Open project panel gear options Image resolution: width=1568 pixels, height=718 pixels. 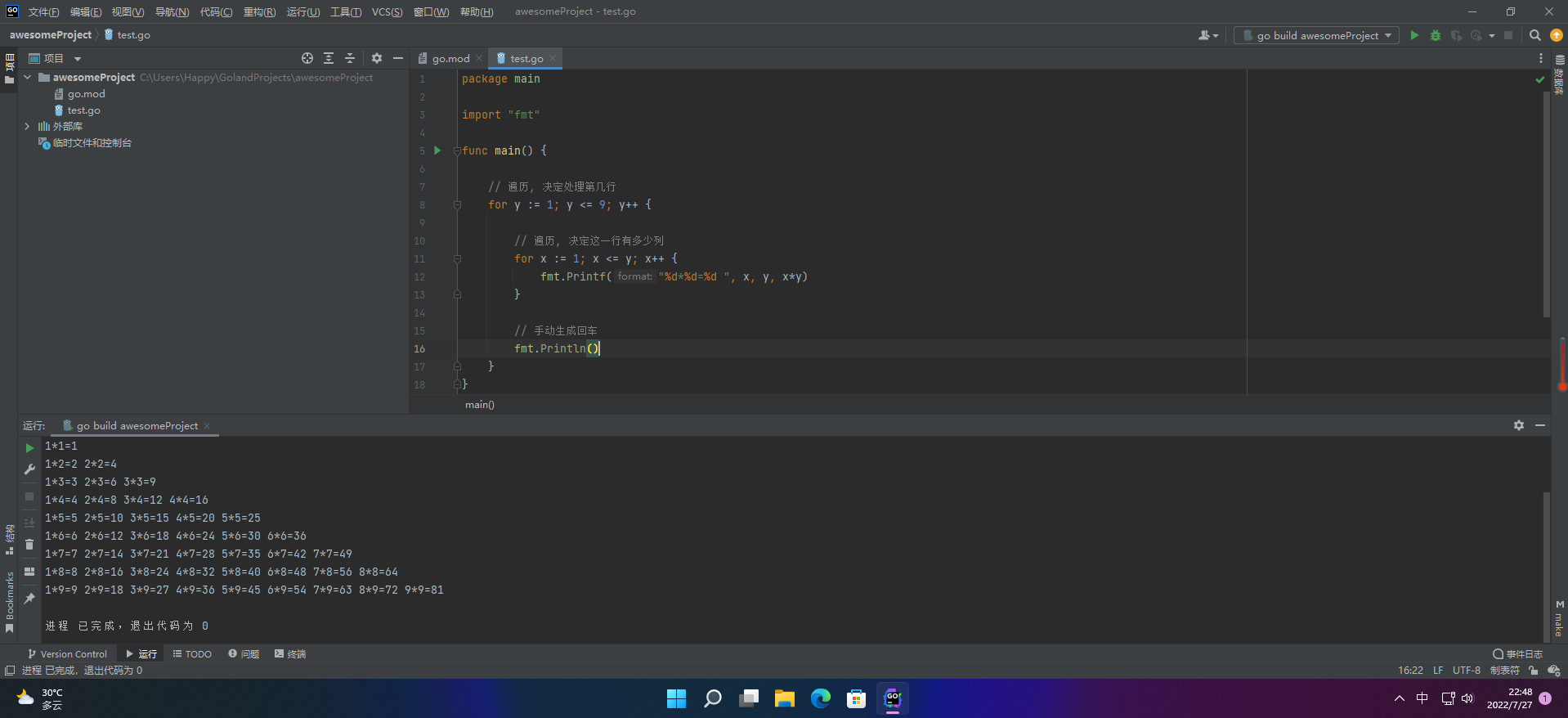pyautogui.click(x=377, y=58)
